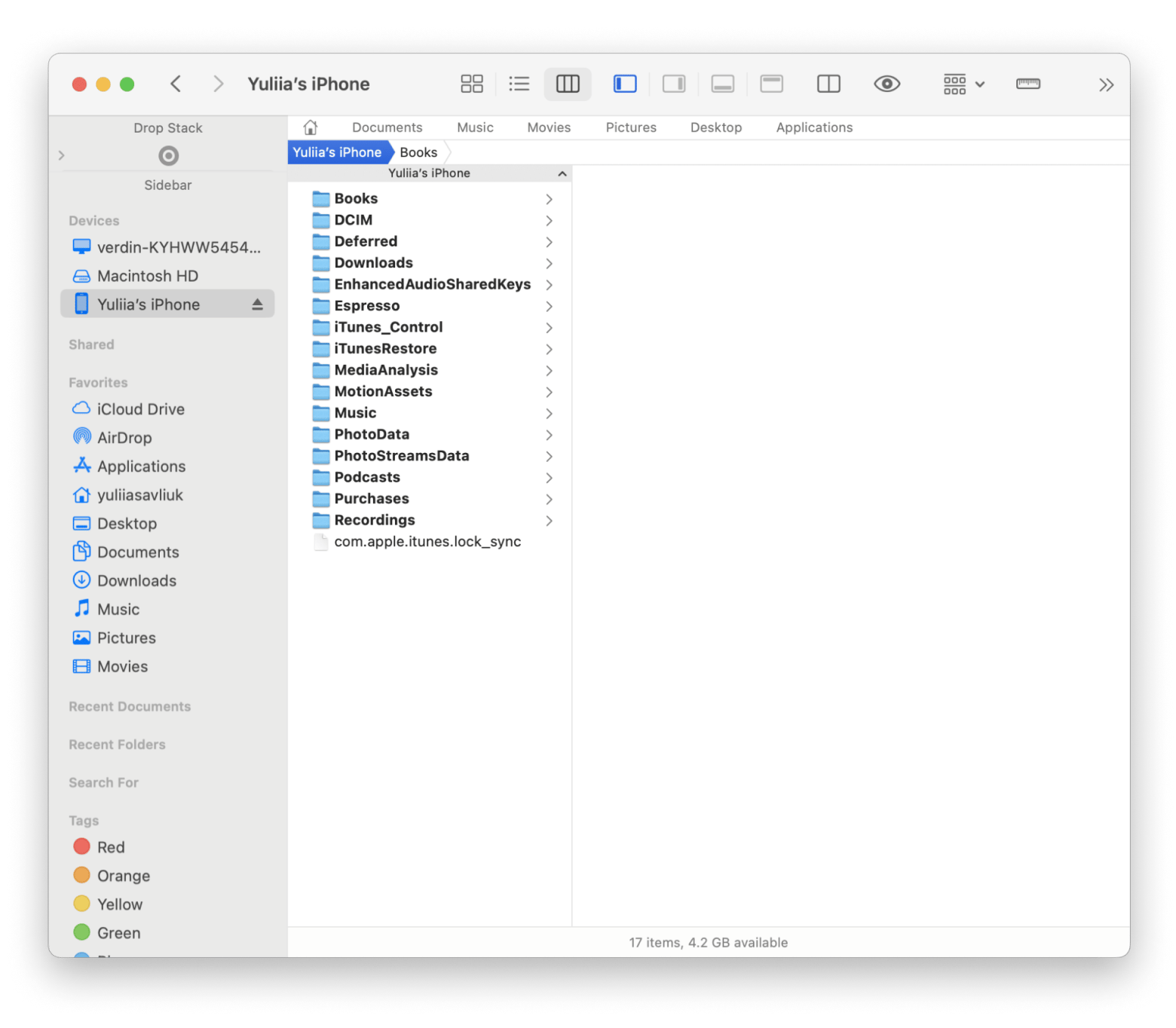
Task: Open AirDrop from sidebar
Action: (167, 438)
